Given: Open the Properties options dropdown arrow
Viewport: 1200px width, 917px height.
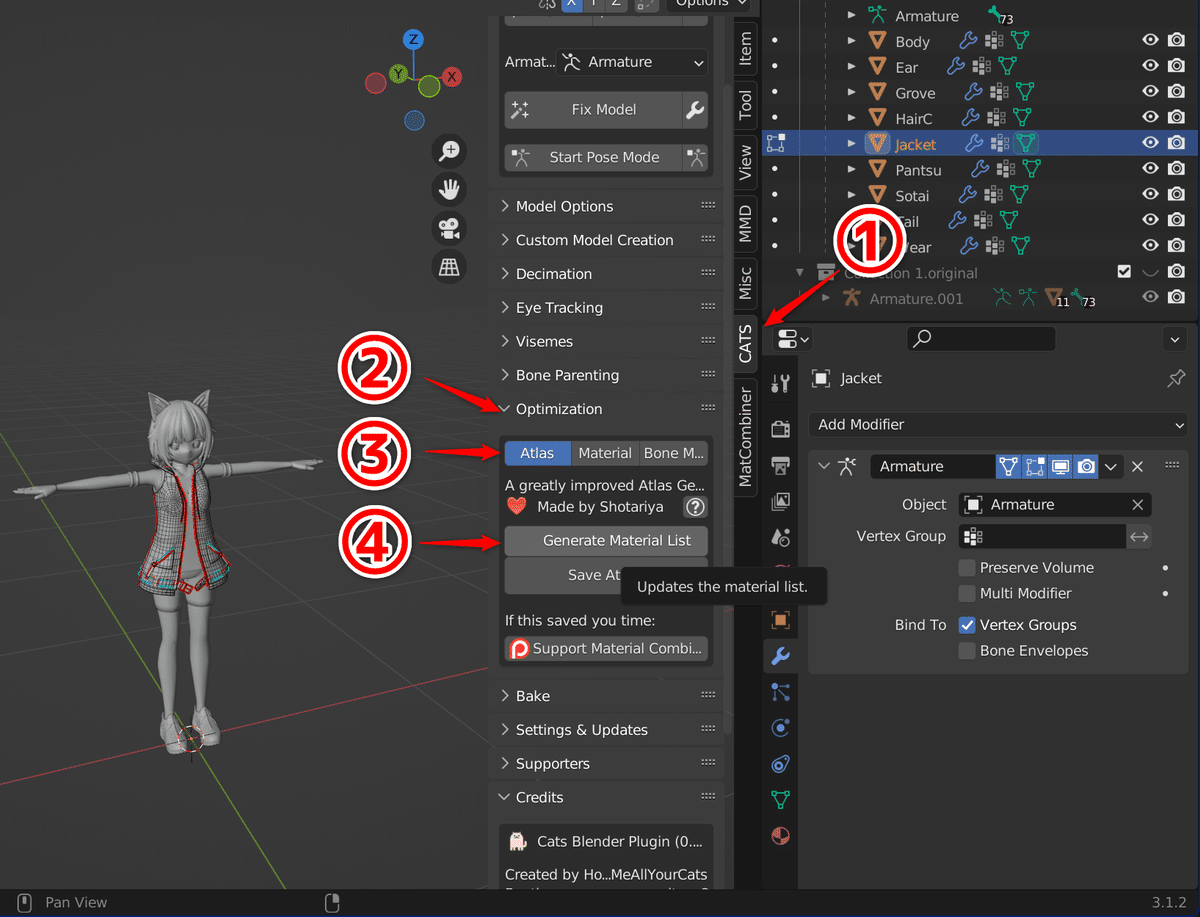Looking at the screenshot, I should click(x=1176, y=339).
